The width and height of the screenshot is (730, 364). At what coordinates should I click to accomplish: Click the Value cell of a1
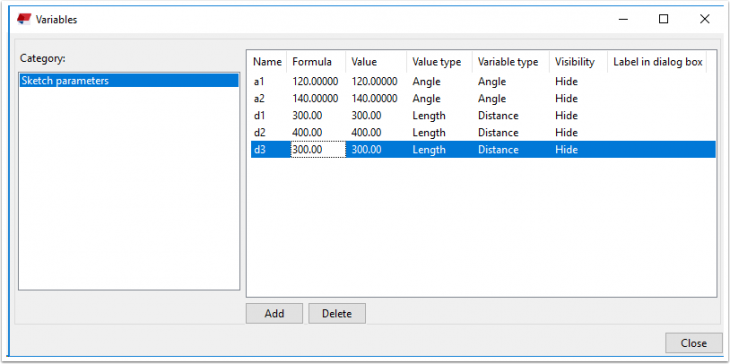tap(374, 81)
